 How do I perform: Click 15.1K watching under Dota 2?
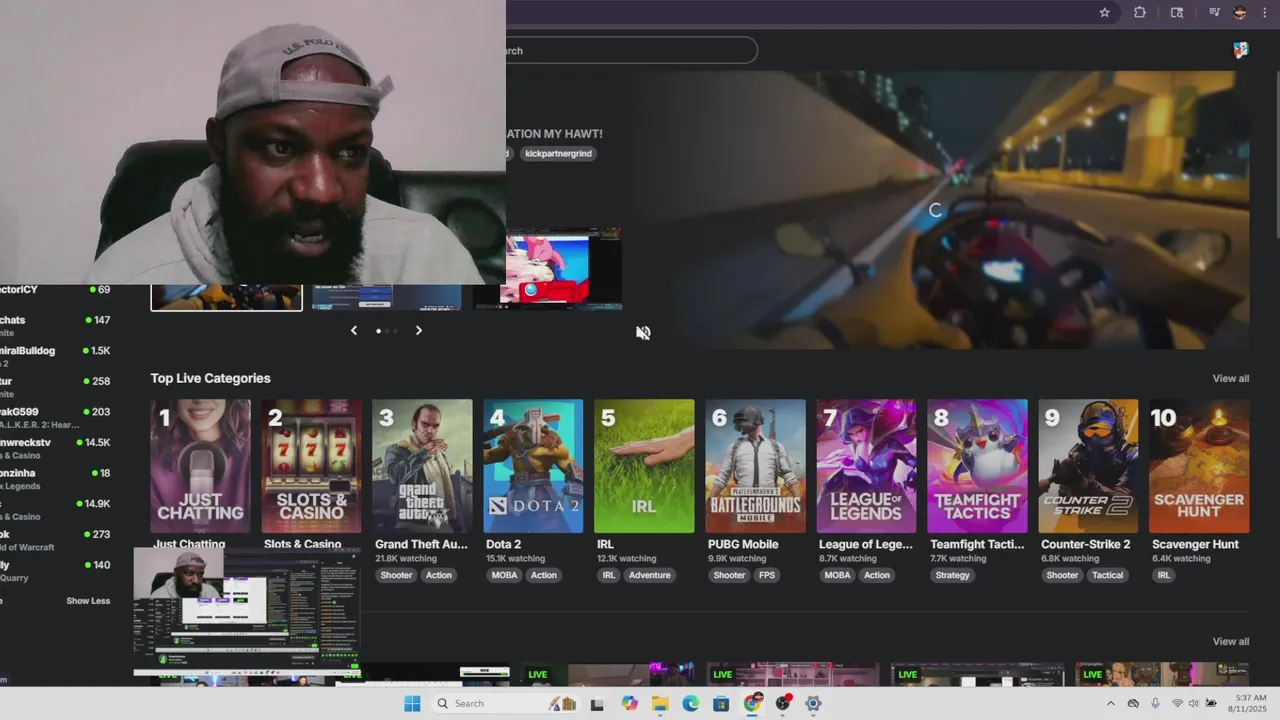coord(515,559)
